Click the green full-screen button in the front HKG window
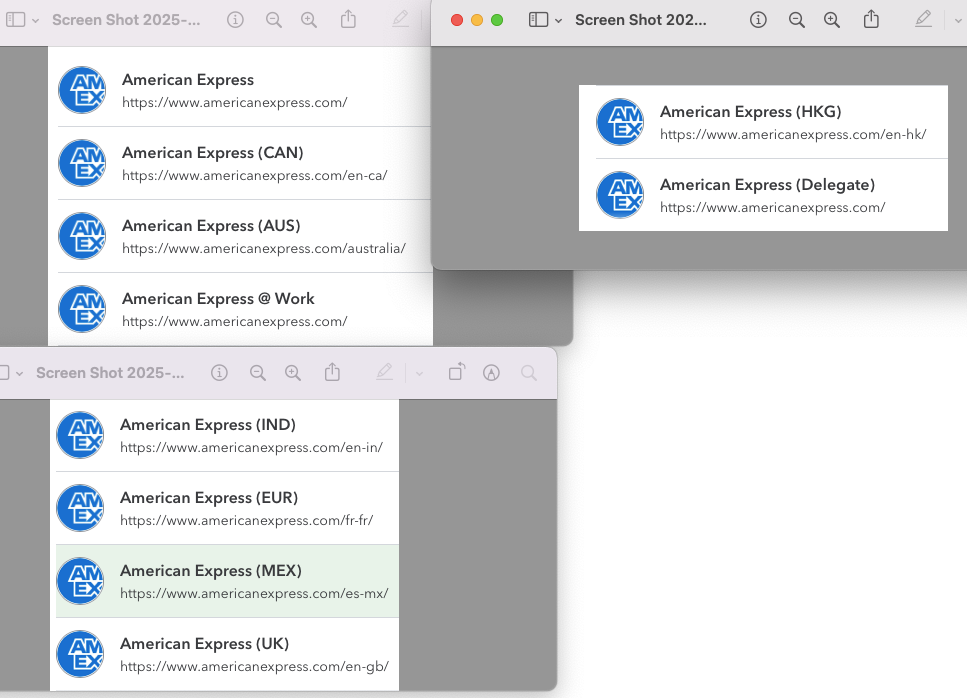The image size is (967, 698). pos(497,20)
